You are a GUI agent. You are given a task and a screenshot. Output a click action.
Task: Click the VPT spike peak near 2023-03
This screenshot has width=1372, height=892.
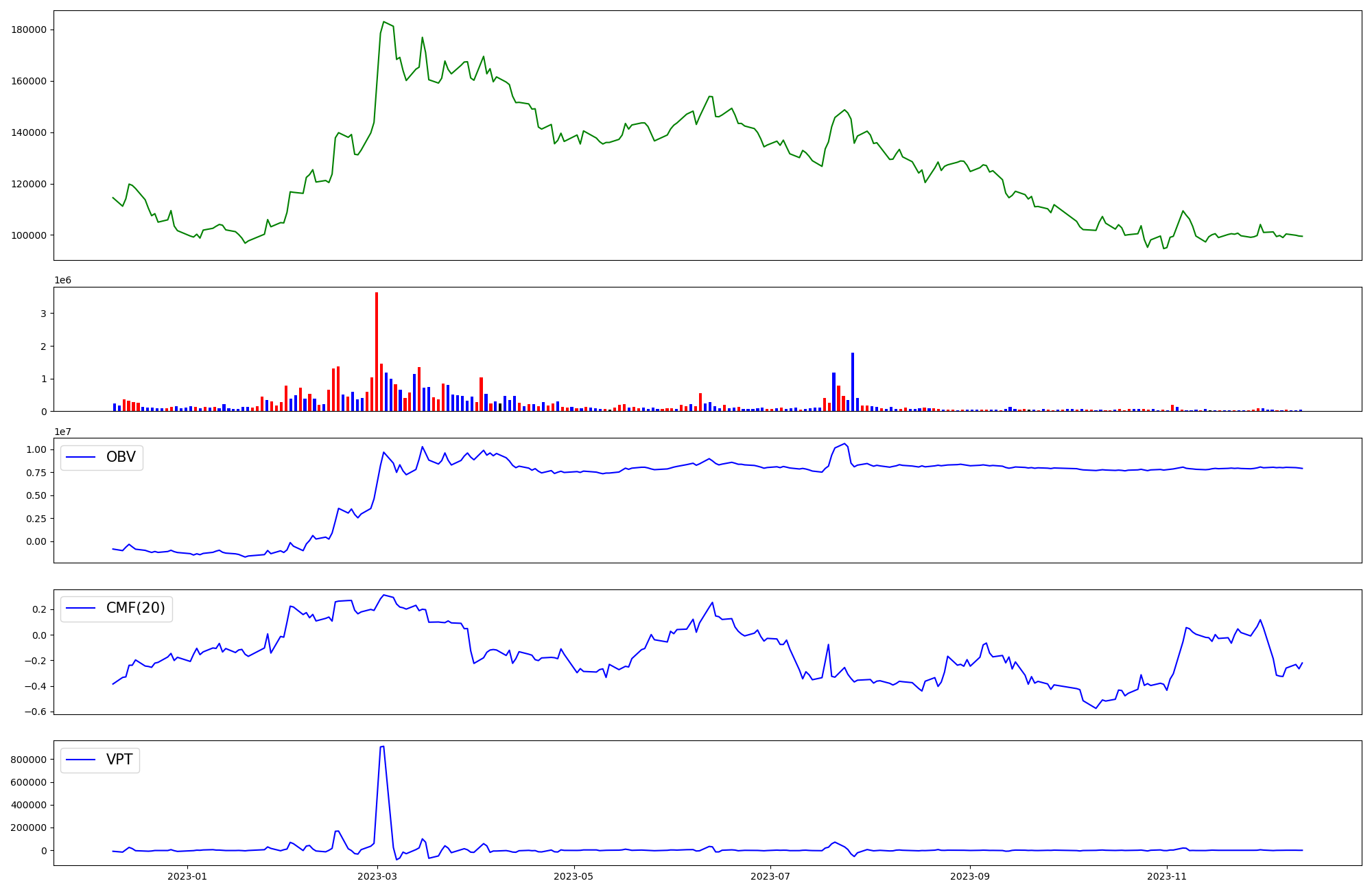(382, 747)
